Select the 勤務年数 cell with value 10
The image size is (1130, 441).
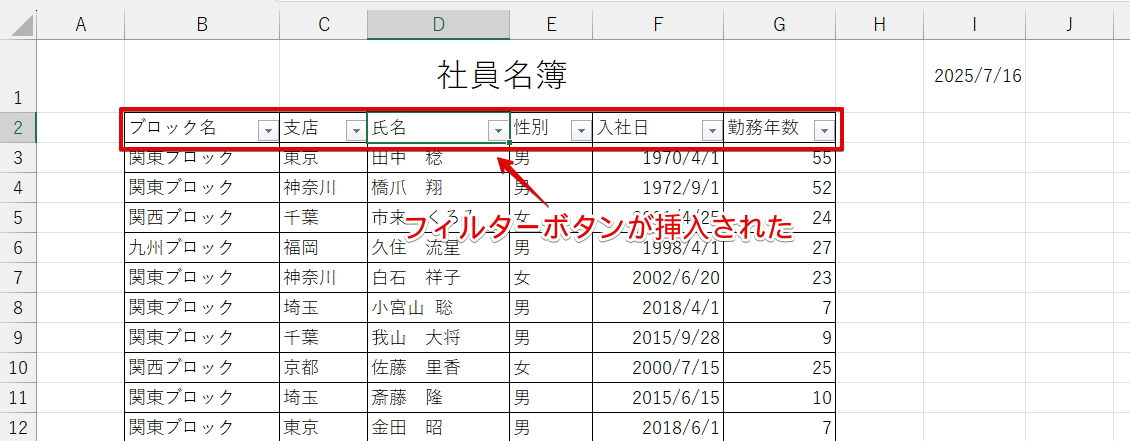tap(780, 398)
